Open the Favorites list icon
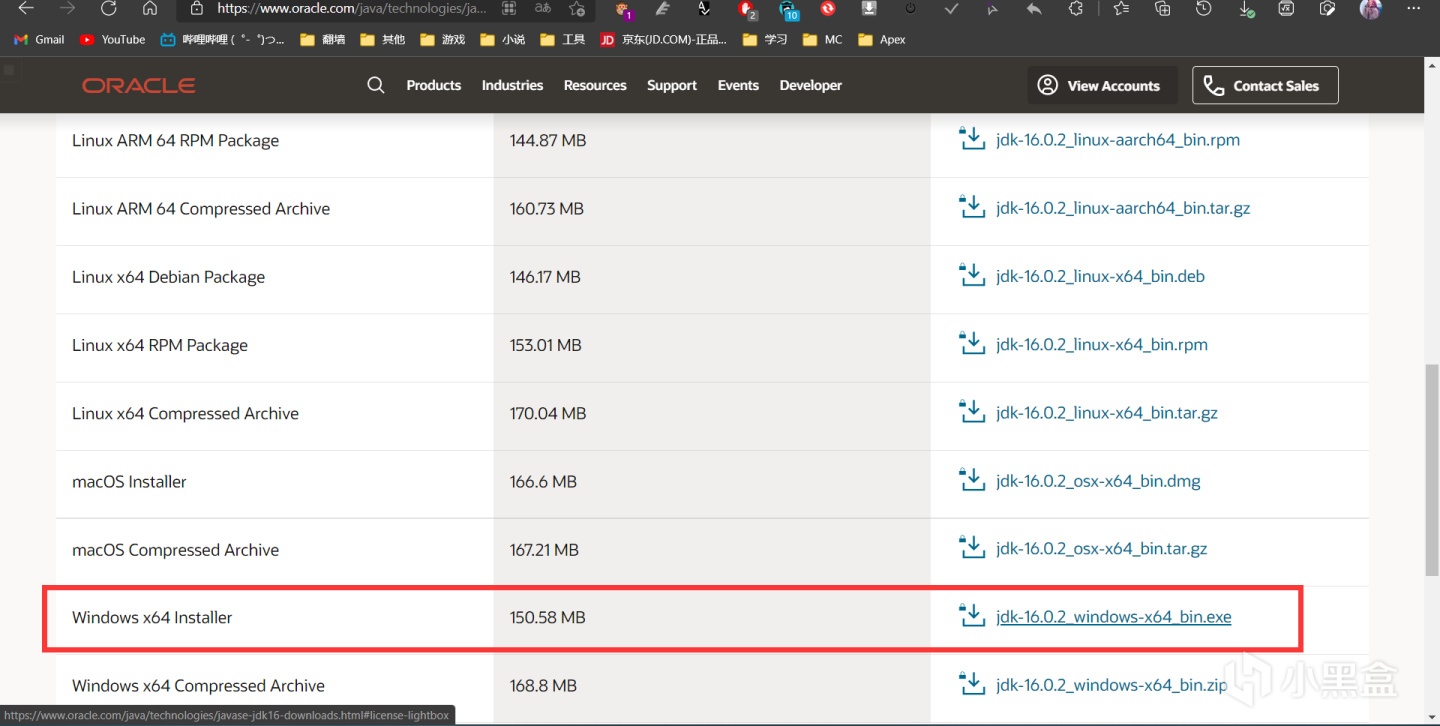 tap(1121, 8)
